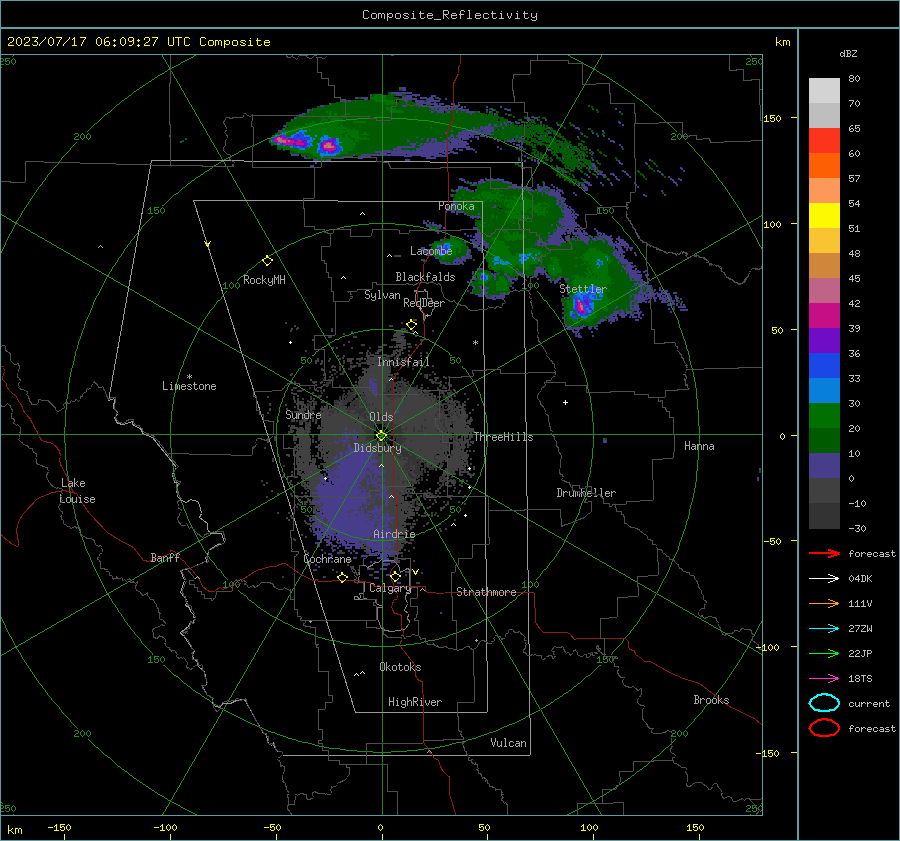
Task: Click the Brooks city label
Action: pyautogui.click(x=711, y=700)
